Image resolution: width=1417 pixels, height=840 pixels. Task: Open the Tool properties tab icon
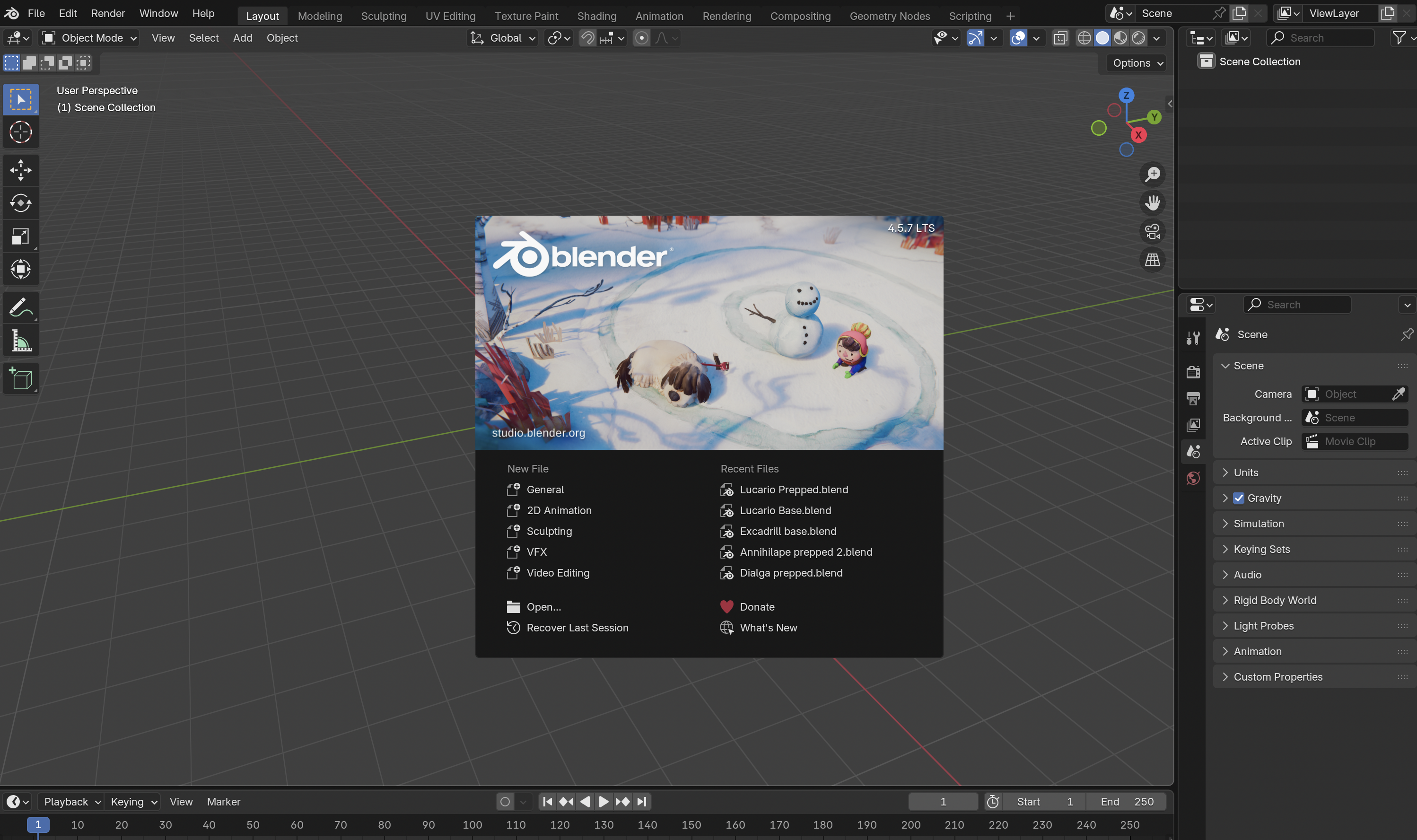point(1193,338)
